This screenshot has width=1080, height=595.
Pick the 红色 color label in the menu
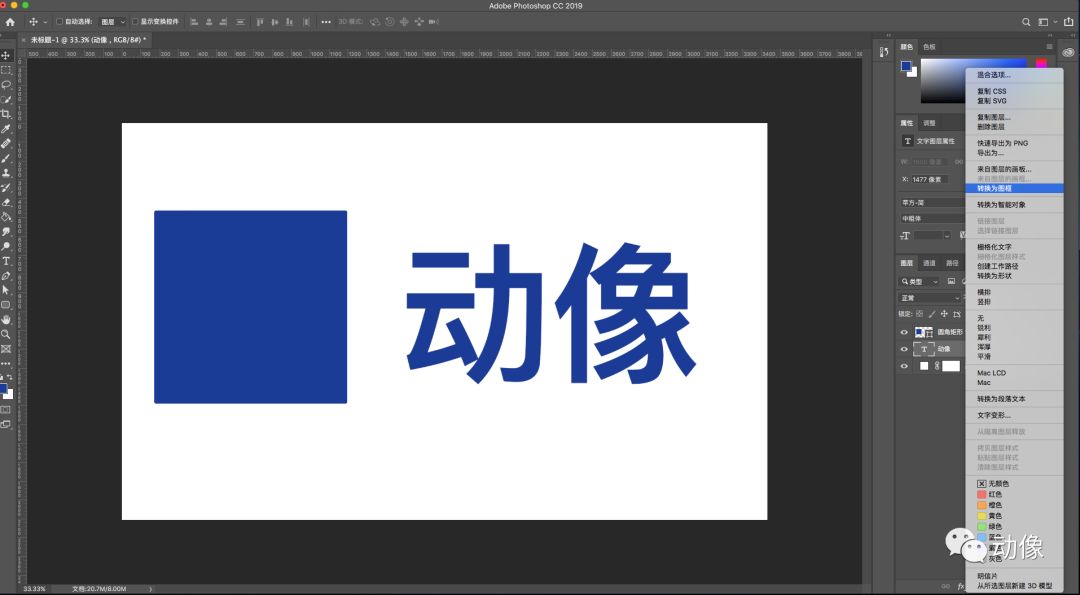point(990,494)
